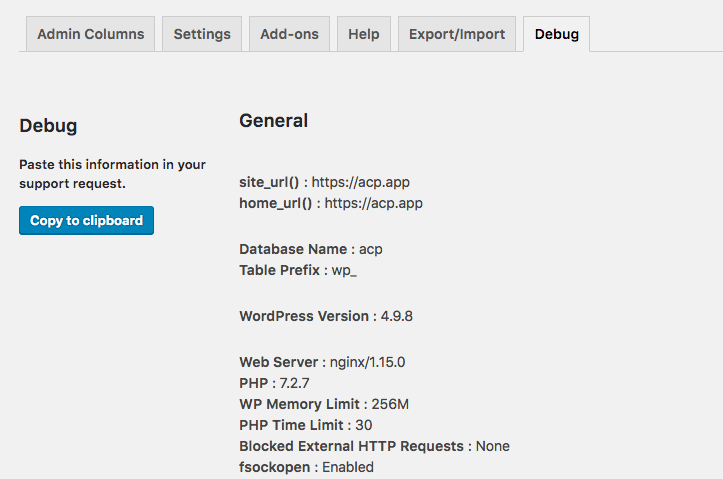Viewport: 723px width, 479px height.
Task: Open the Admin Columns tab
Action: pos(90,34)
